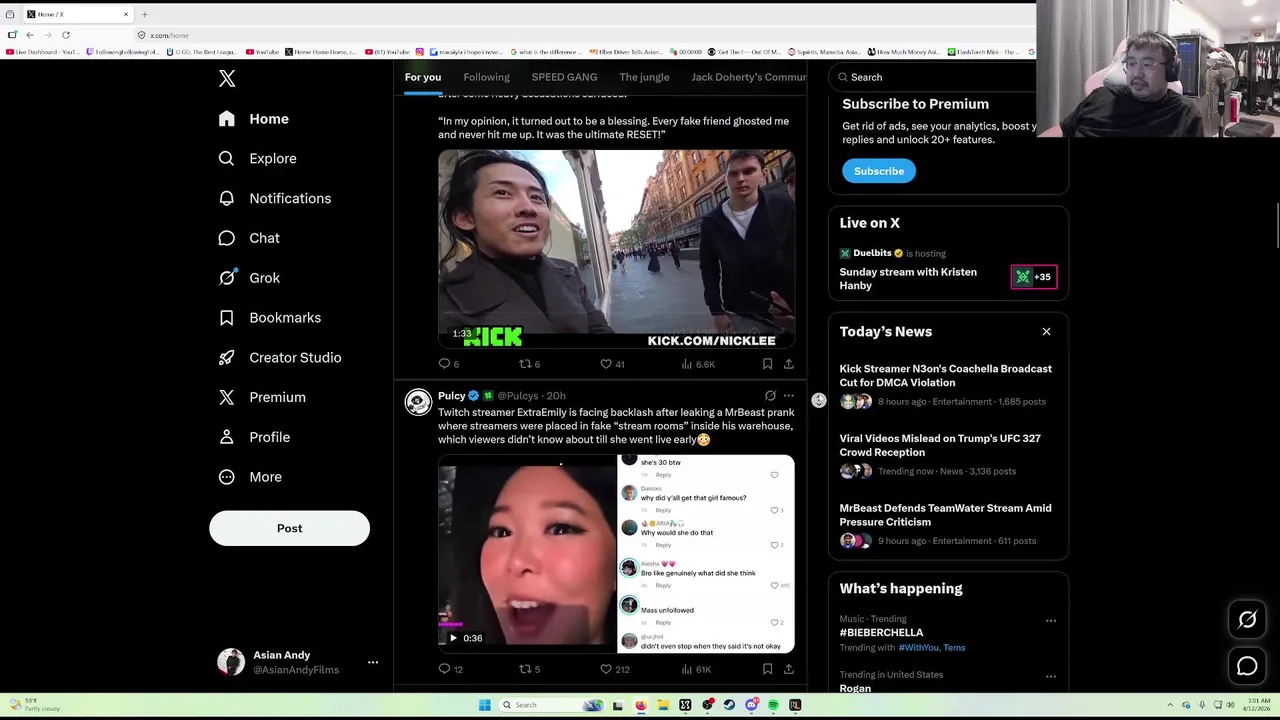Open the #WithYou trending link
Image resolution: width=1280 pixels, height=720 pixels.
pos(919,648)
